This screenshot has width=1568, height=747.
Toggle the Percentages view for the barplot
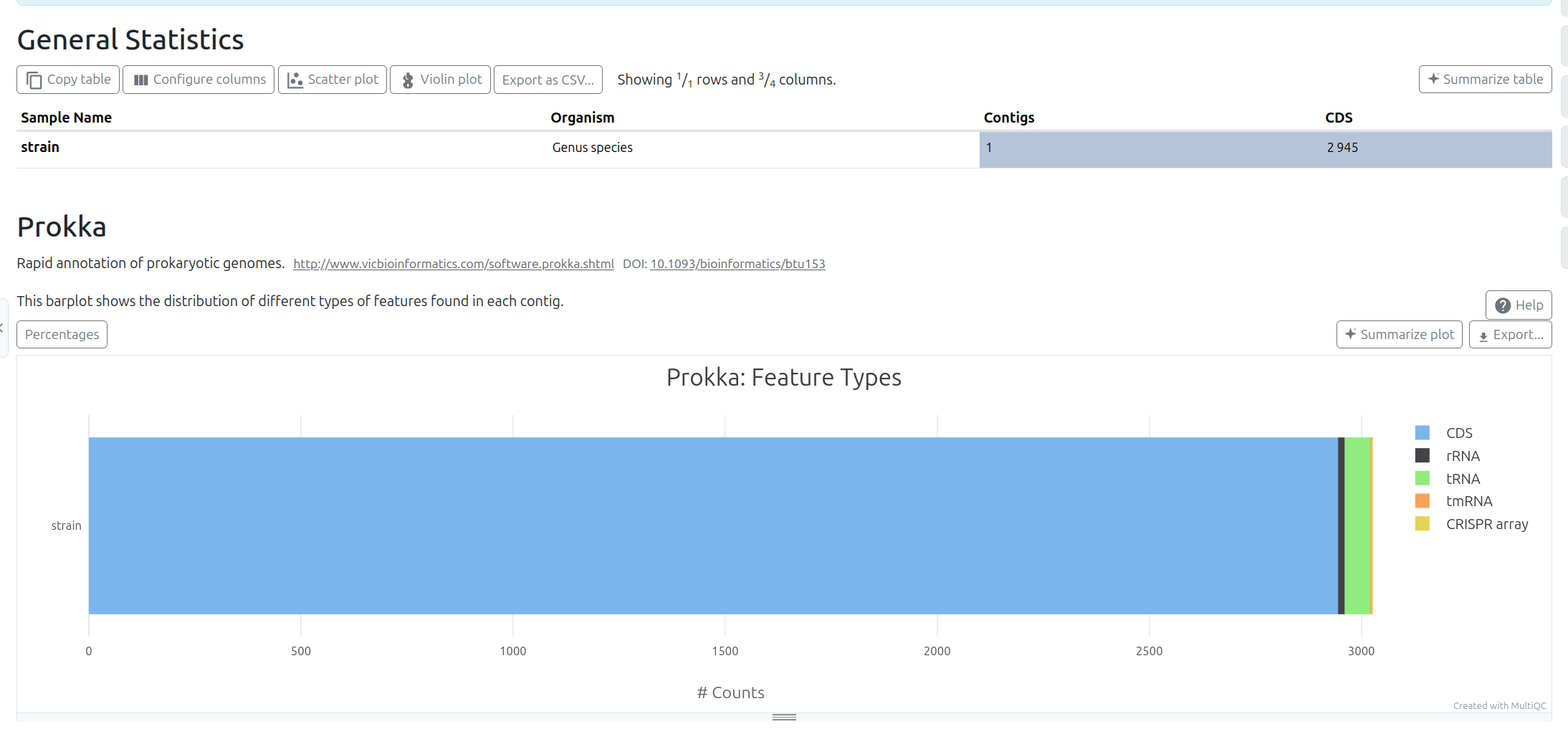coord(62,335)
